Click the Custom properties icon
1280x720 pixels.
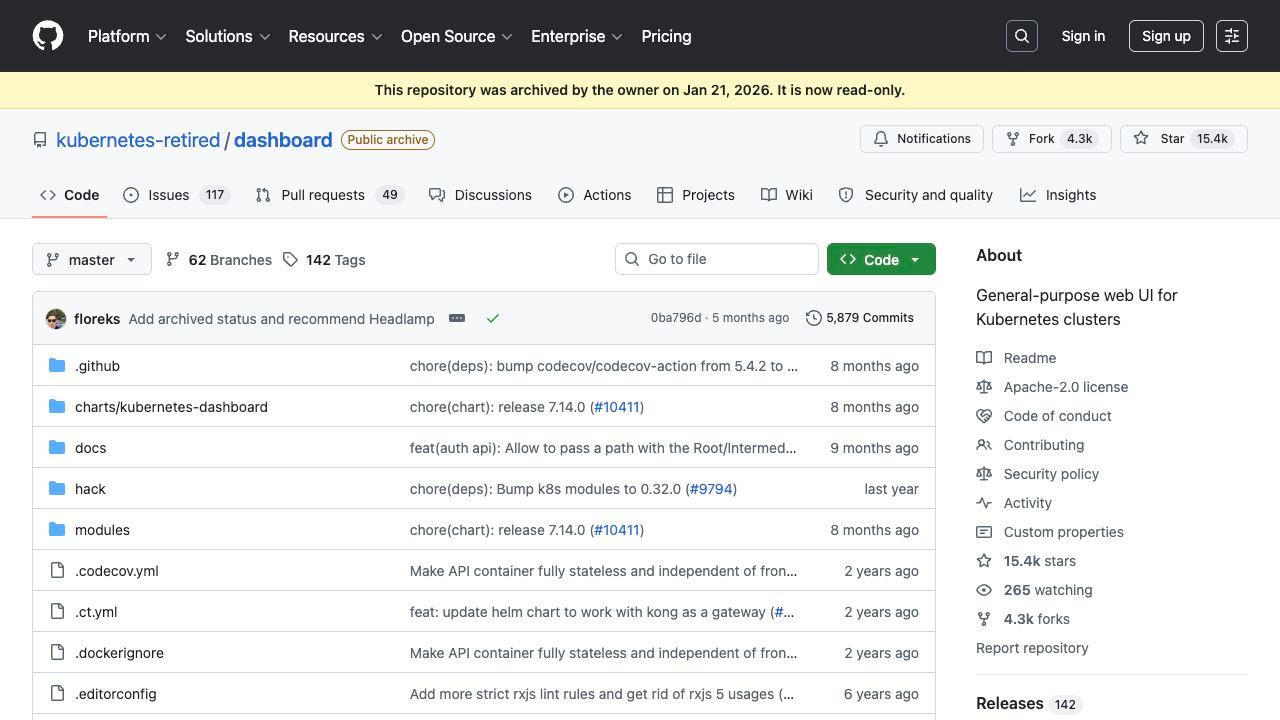[x=984, y=532]
